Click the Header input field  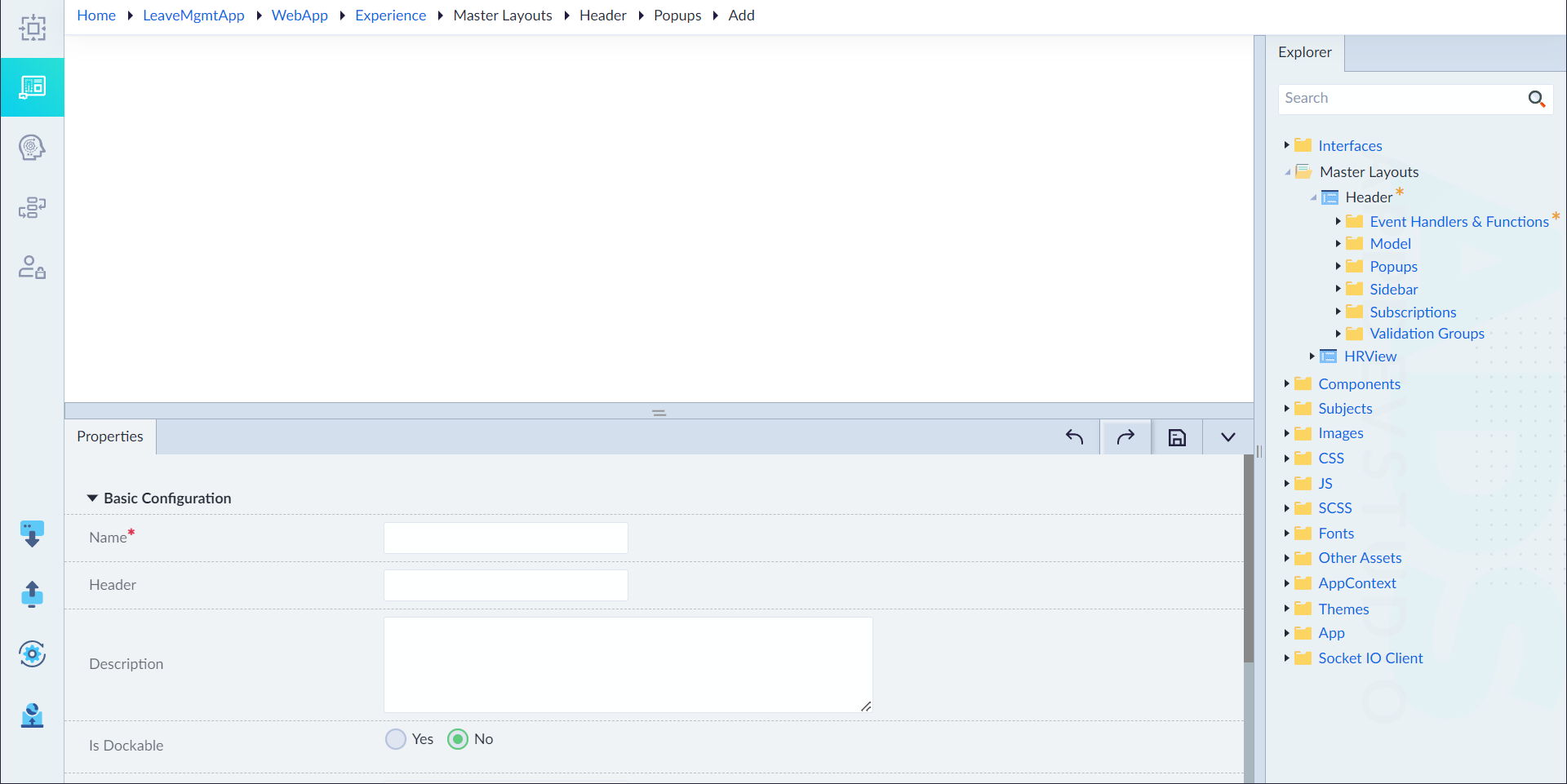tap(506, 586)
